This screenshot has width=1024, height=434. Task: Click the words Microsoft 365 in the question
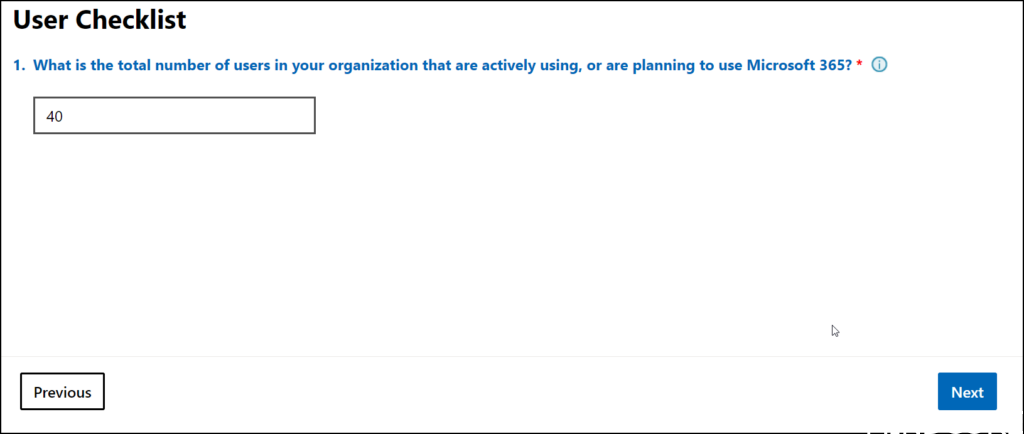798,66
